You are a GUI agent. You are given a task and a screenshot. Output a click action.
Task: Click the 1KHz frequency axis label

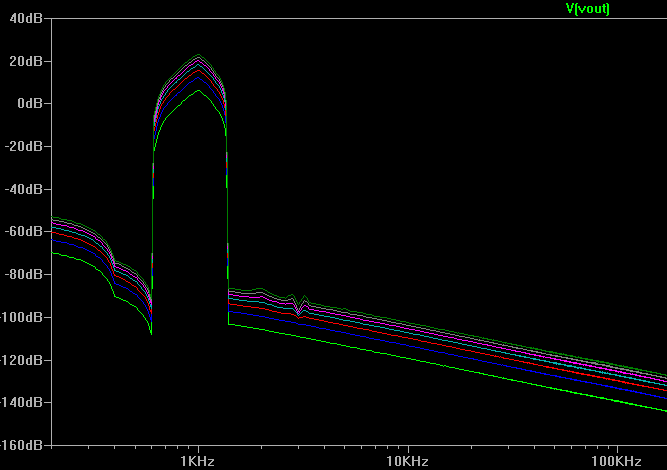click(197, 461)
